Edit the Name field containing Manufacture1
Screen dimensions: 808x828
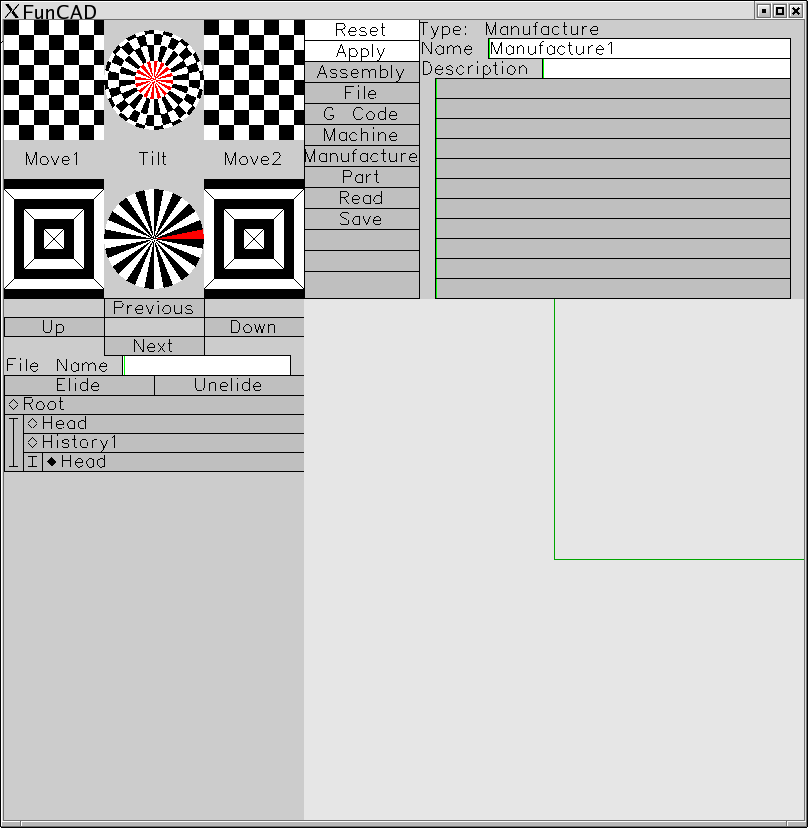coord(639,49)
